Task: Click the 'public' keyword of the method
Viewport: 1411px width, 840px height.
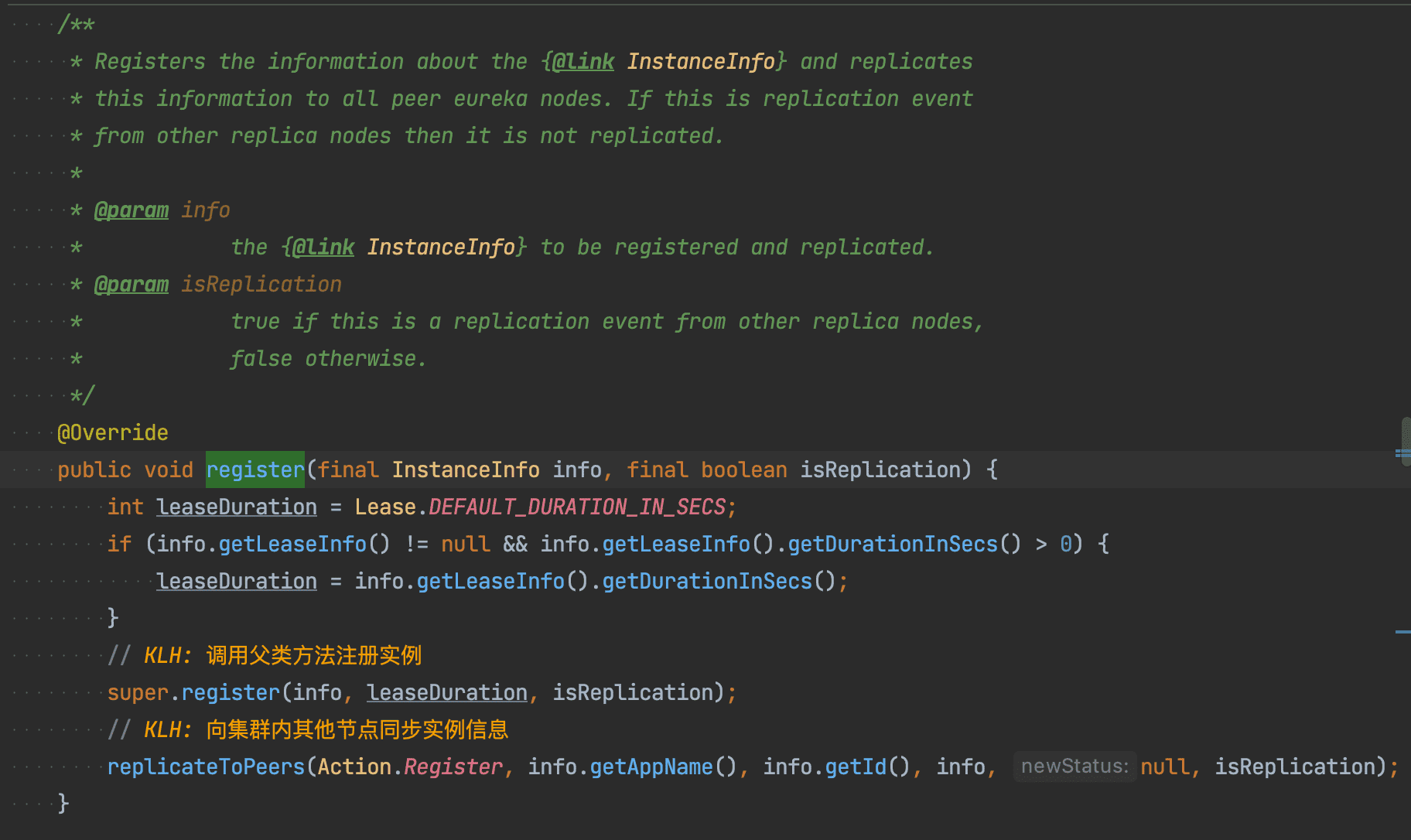Action: (x=94, y=470)
